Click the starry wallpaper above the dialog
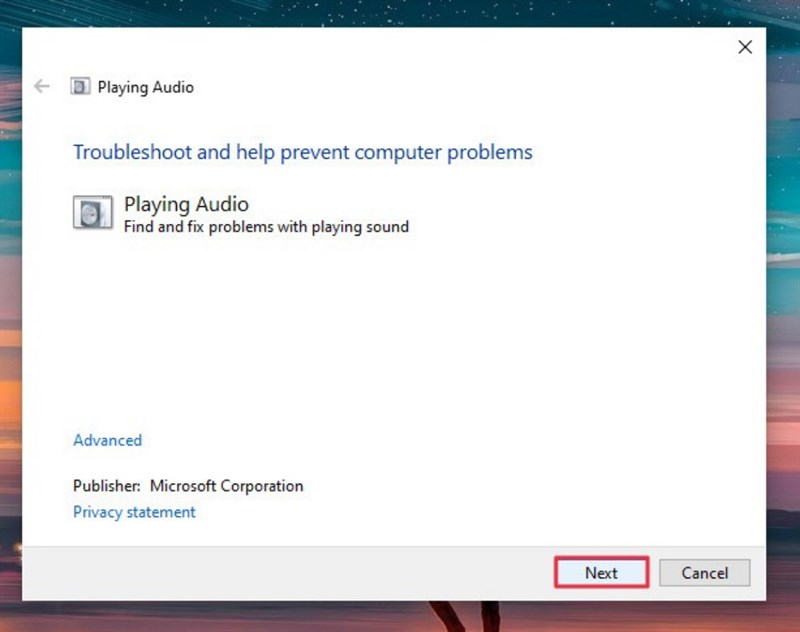The image size is (800, 632). (x=398, y=13)
